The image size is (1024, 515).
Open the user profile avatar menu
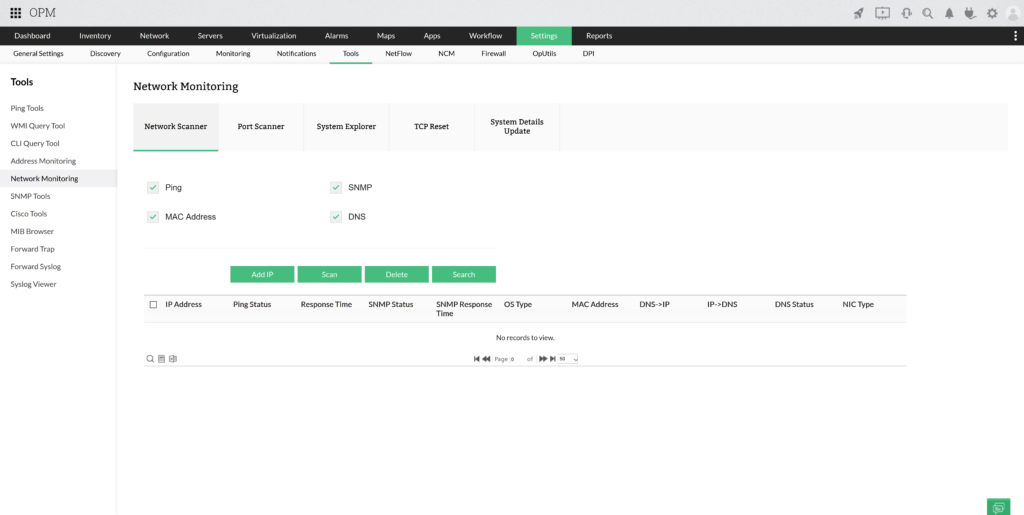(x=1012, y=13)
